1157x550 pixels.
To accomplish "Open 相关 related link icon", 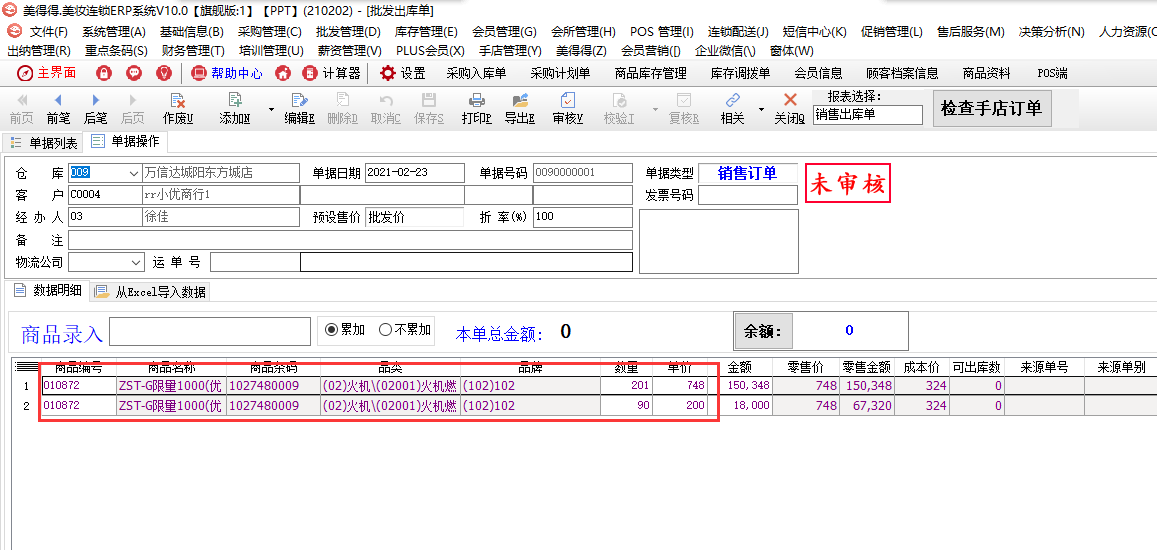I will (732, 109).
